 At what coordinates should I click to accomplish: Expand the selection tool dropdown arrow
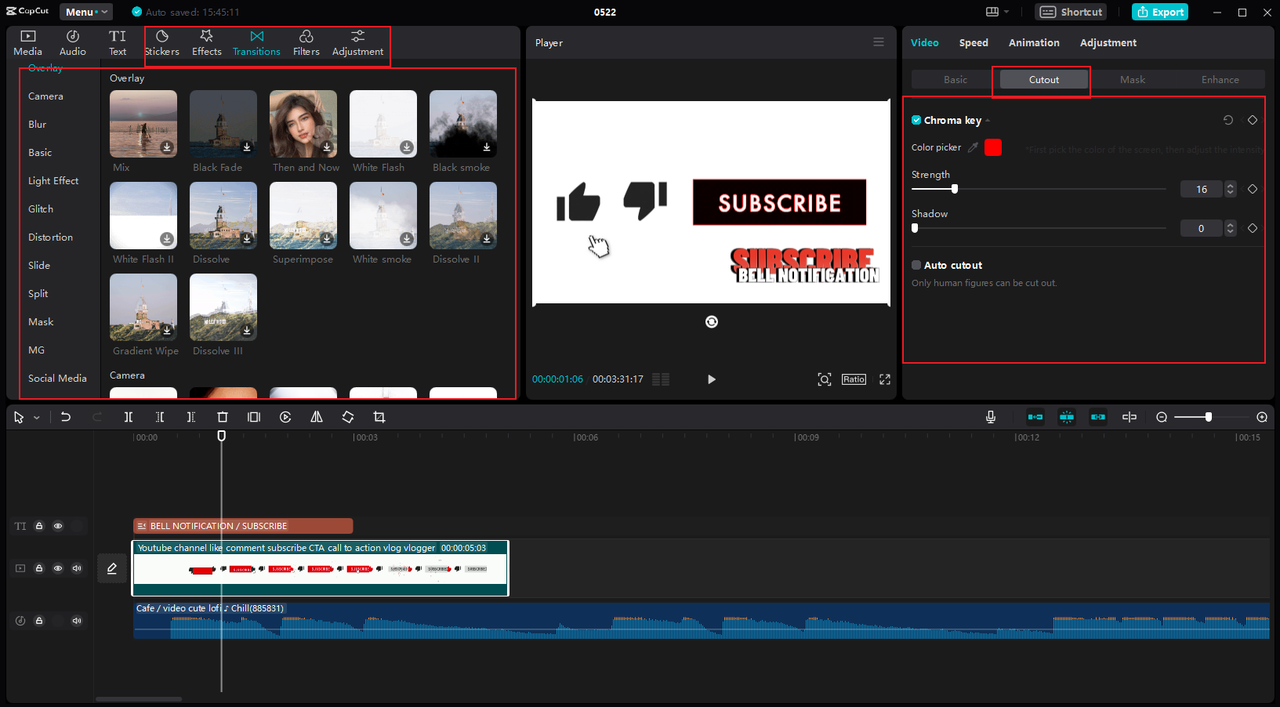coord(32,417)
